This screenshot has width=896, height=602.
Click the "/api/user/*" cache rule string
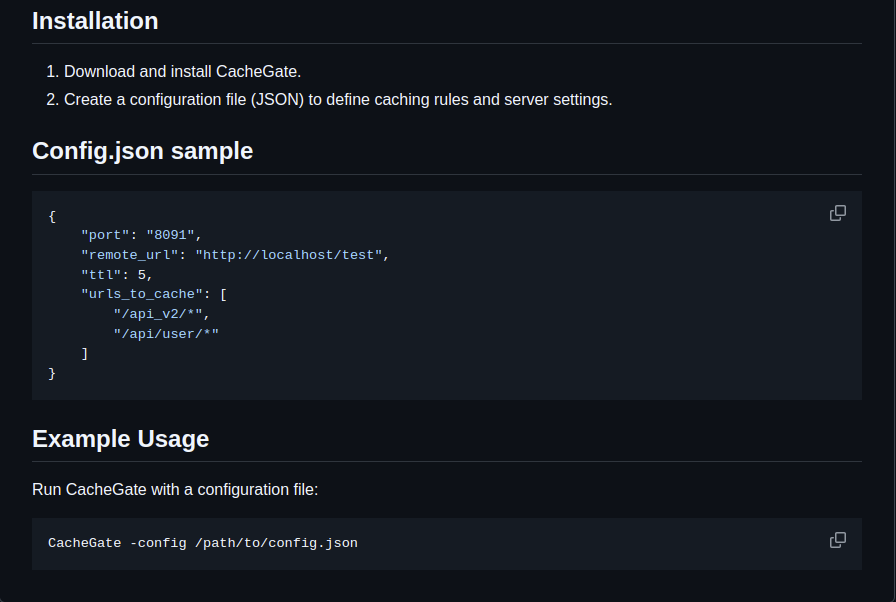pos(166,333)
